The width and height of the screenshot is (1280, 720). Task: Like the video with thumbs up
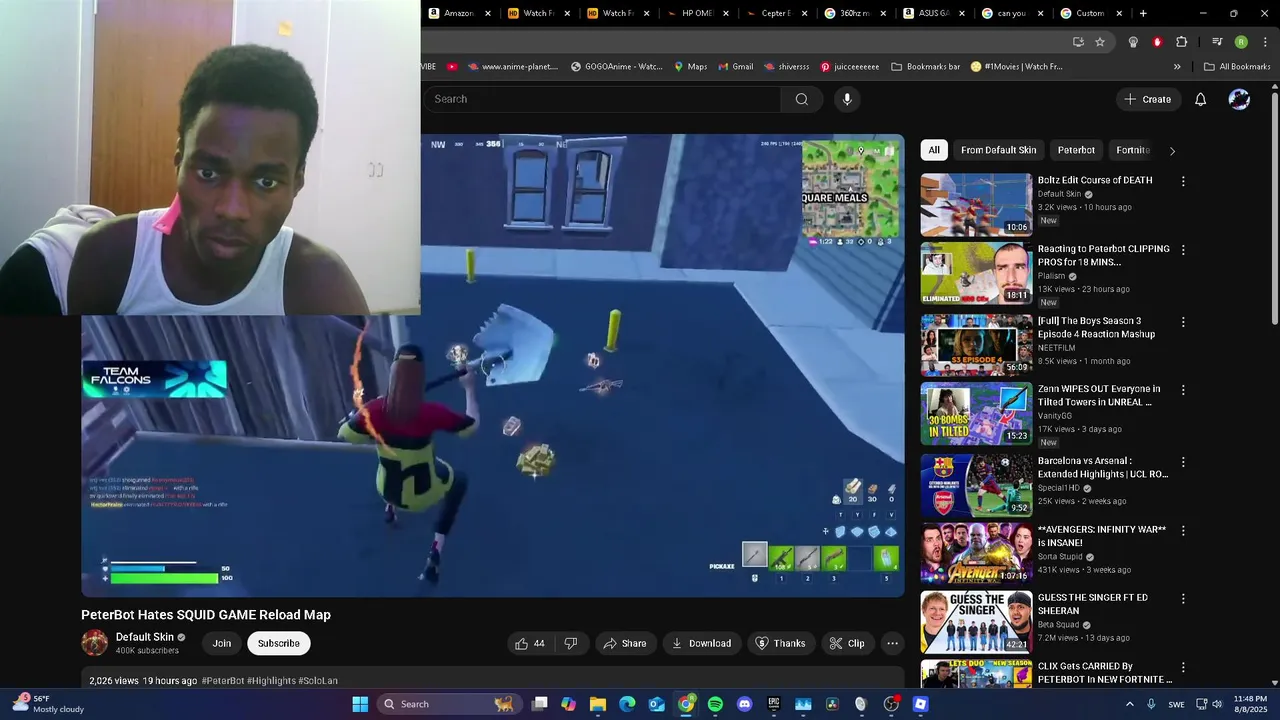coord(530,643)
